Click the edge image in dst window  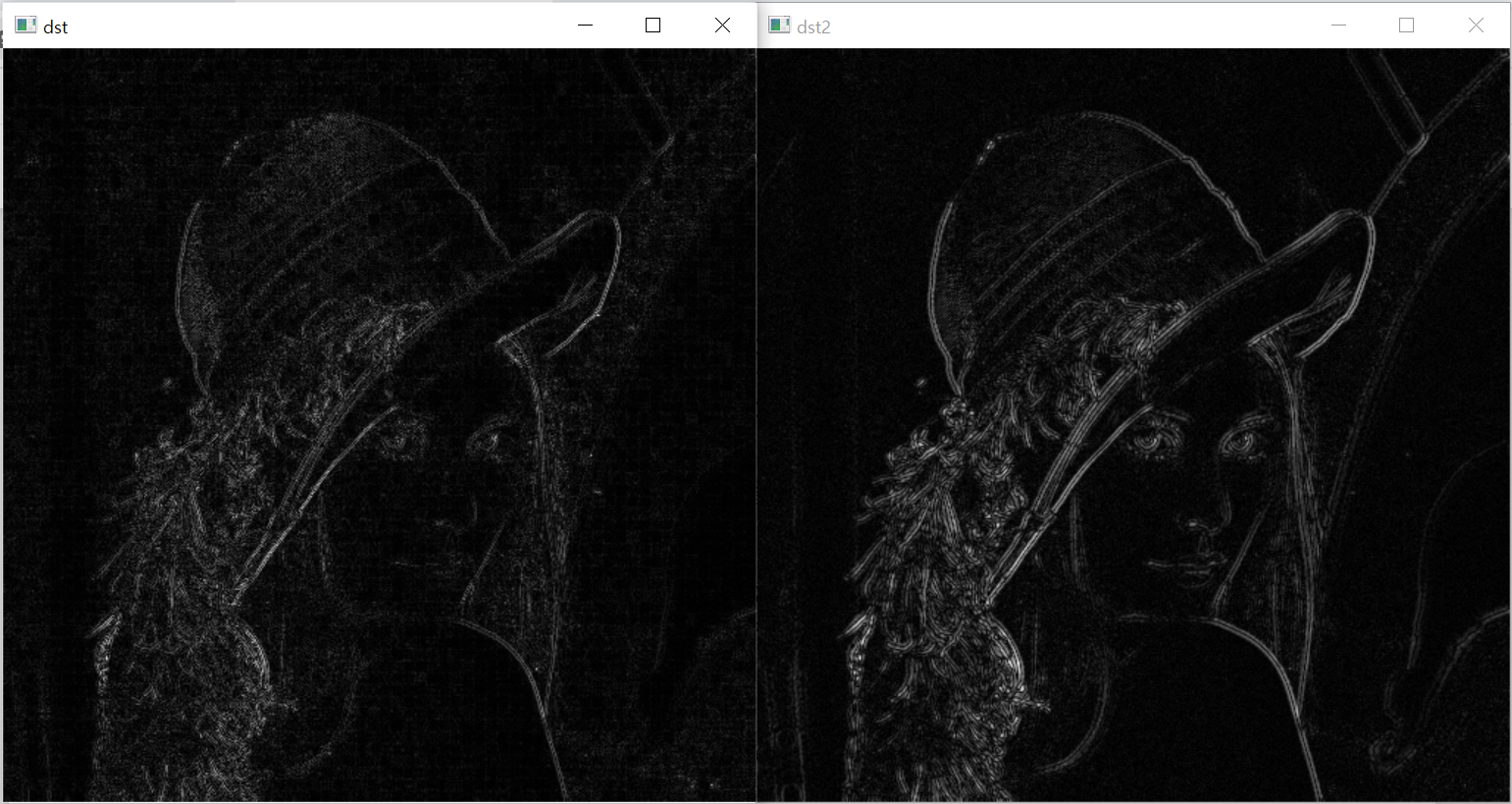(379, 424)
